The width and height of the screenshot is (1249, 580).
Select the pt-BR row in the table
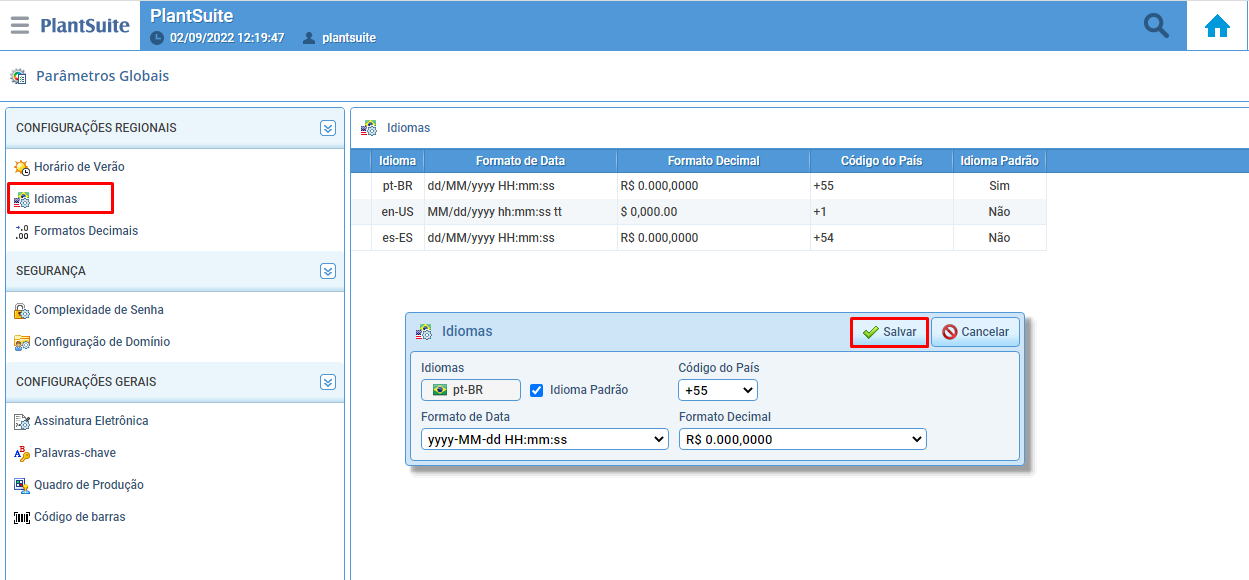[698, 186]
